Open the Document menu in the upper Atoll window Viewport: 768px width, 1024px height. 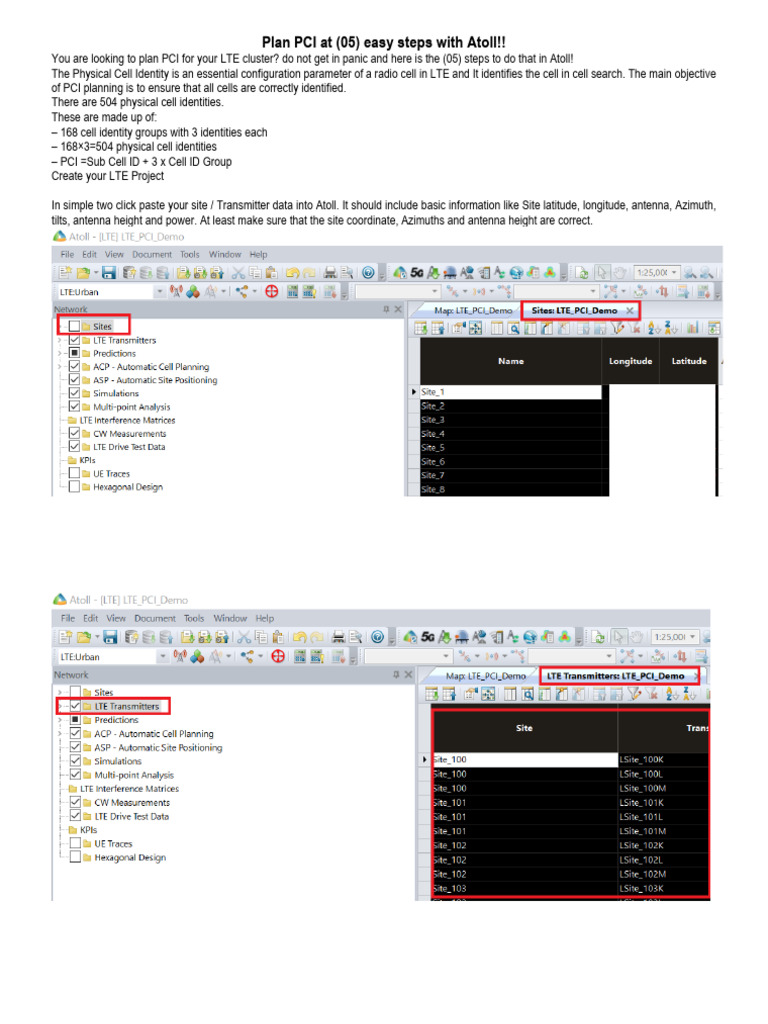pos(152,254)
